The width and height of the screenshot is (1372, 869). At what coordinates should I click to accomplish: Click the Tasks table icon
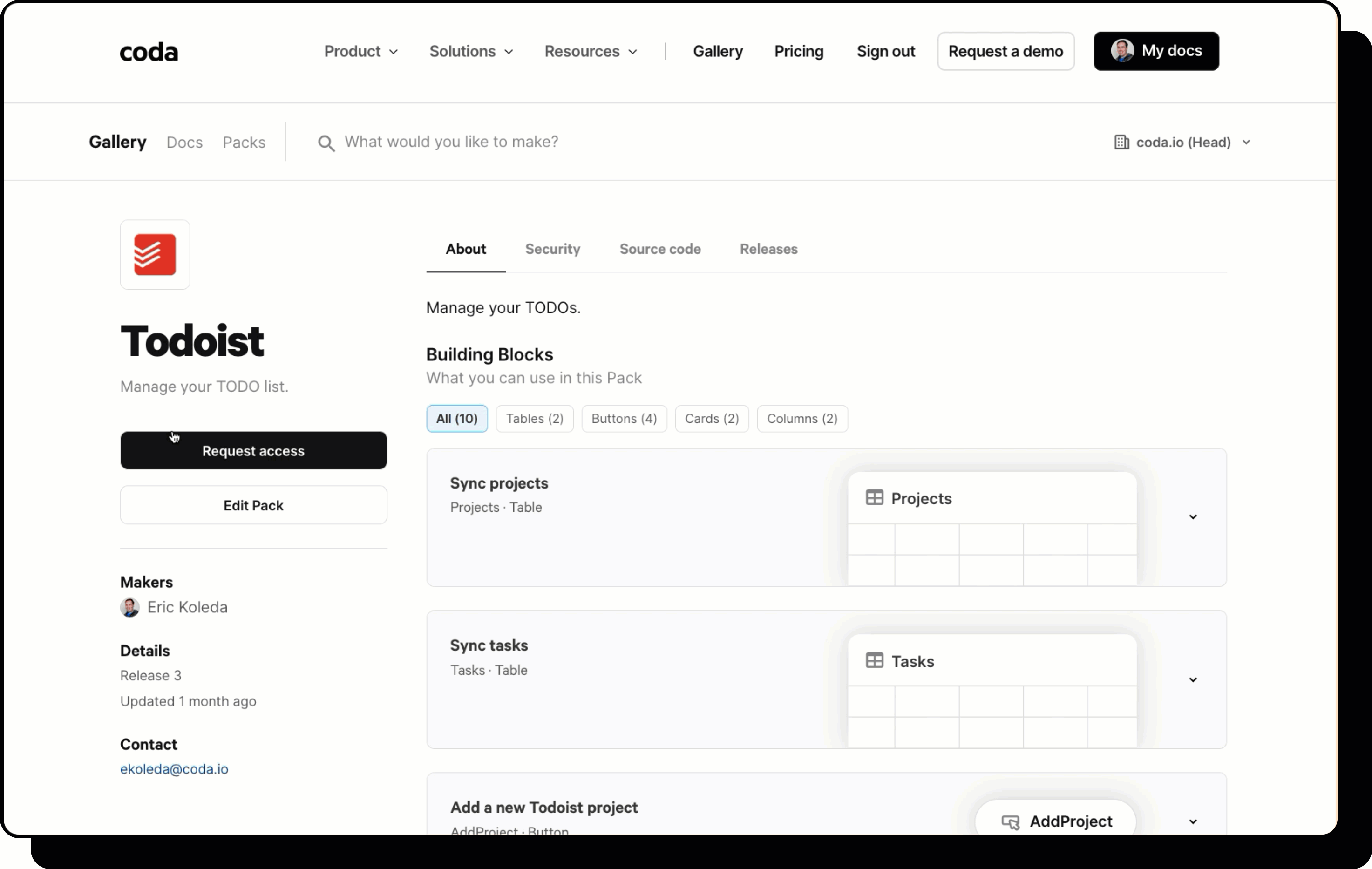pos(874,660)
